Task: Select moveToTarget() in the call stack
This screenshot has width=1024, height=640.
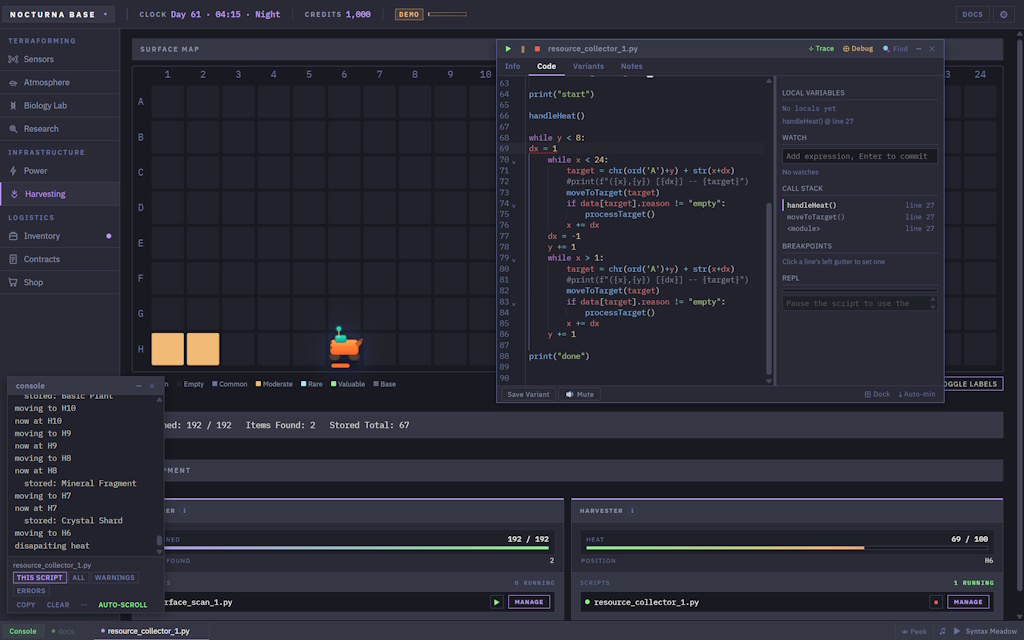Action: click(x=859, y=217)
